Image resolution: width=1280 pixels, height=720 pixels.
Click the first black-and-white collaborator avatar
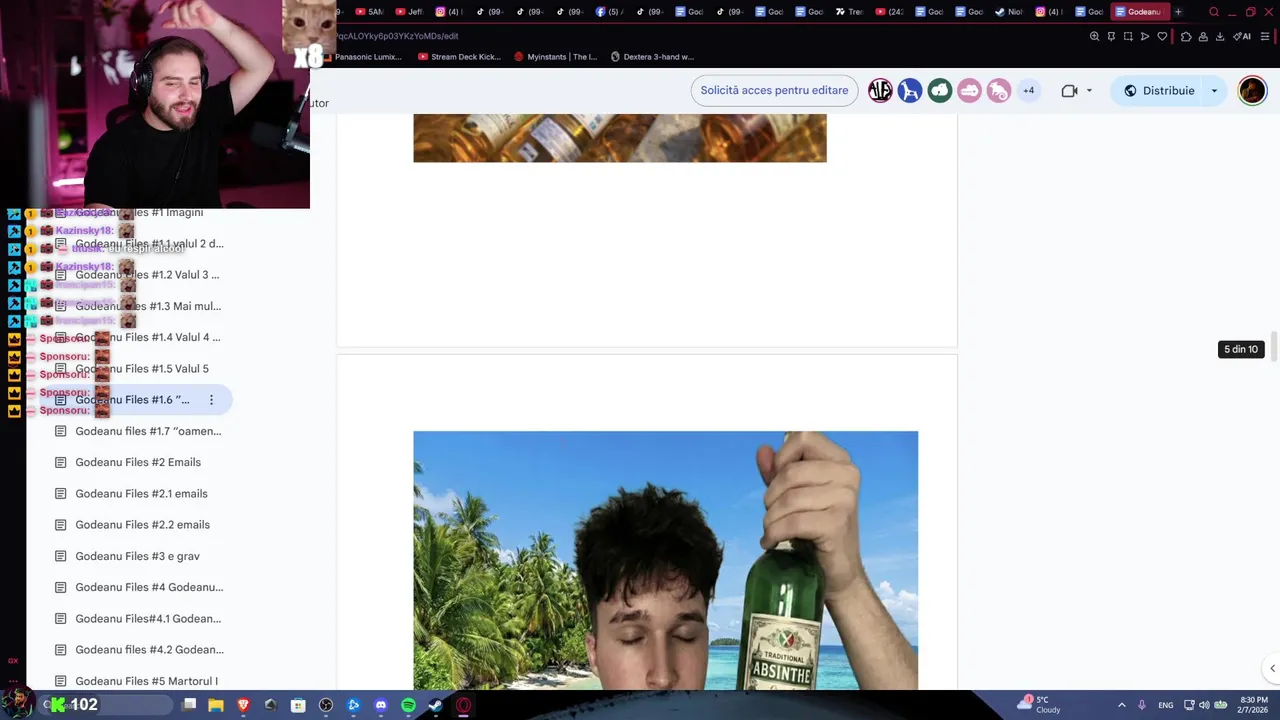880,91
